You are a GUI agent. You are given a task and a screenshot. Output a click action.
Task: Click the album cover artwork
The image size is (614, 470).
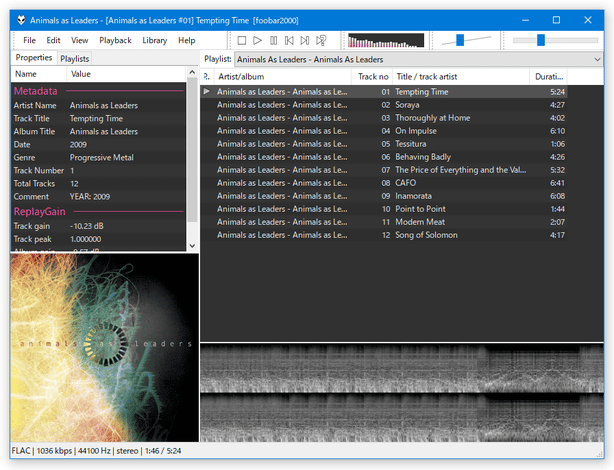point(105,348)
